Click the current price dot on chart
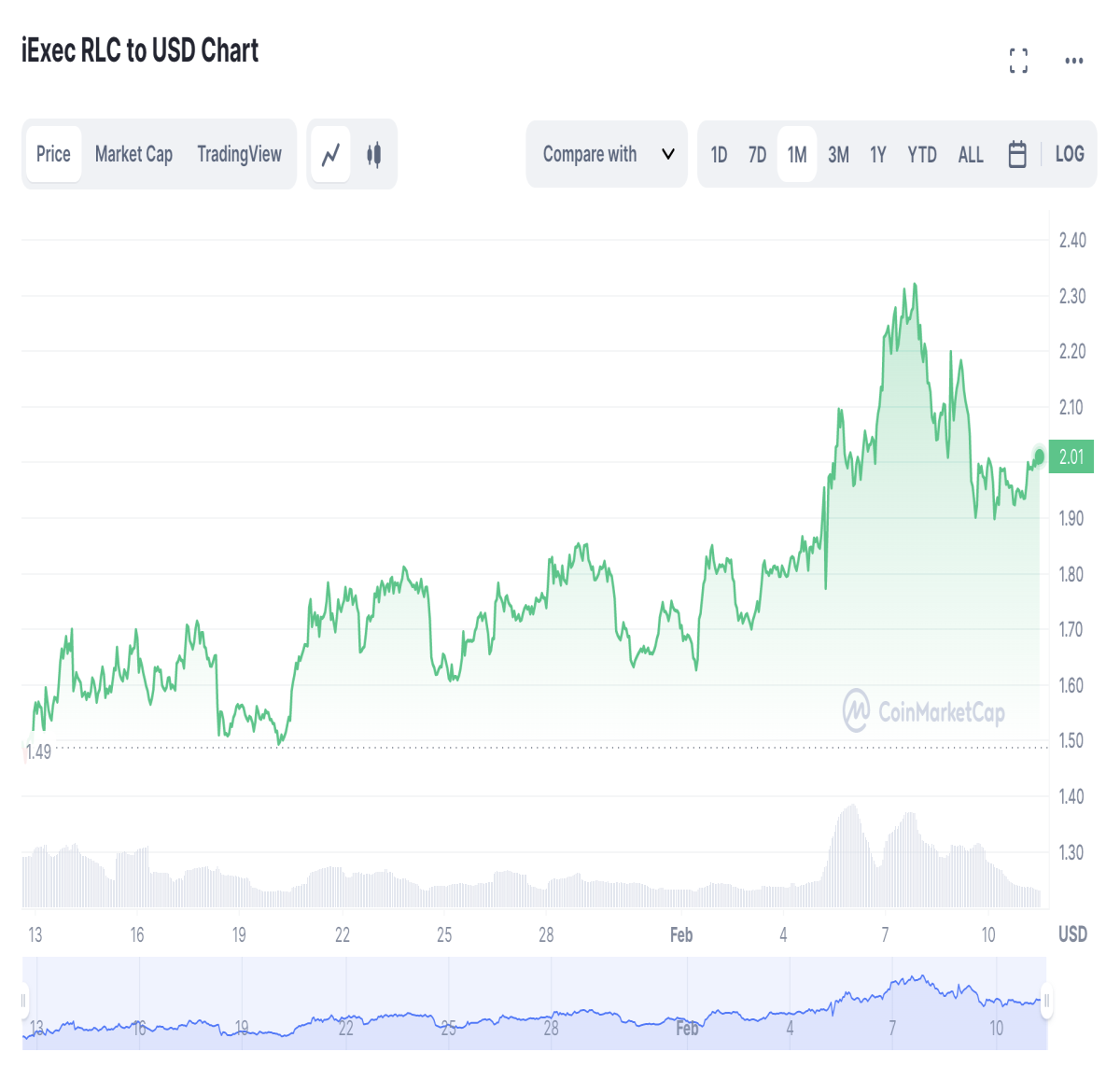 coord(1039,456)
